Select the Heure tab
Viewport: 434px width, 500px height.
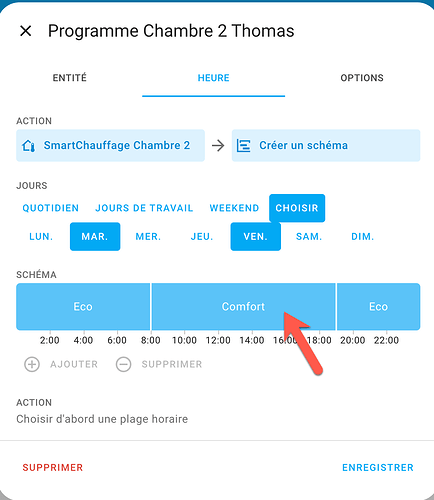coord(213,78)
